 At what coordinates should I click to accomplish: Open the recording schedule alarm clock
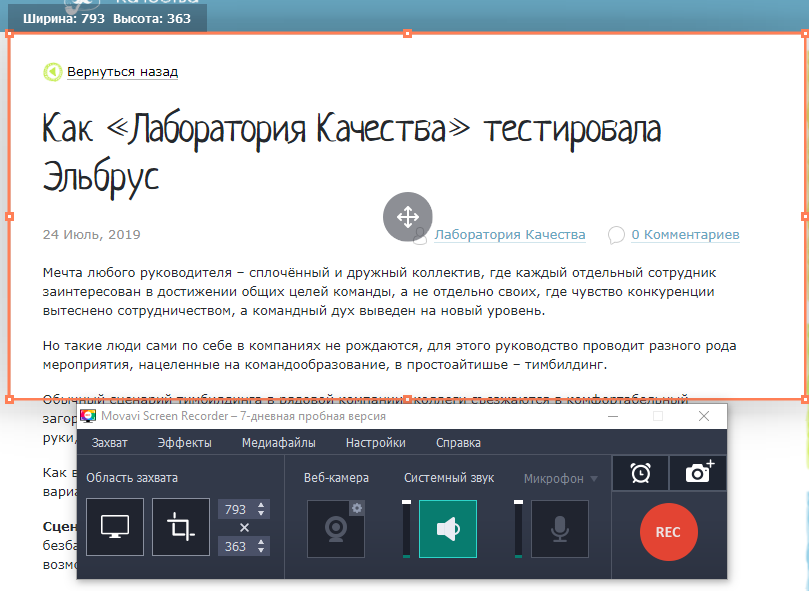click(x=640, y=473)
